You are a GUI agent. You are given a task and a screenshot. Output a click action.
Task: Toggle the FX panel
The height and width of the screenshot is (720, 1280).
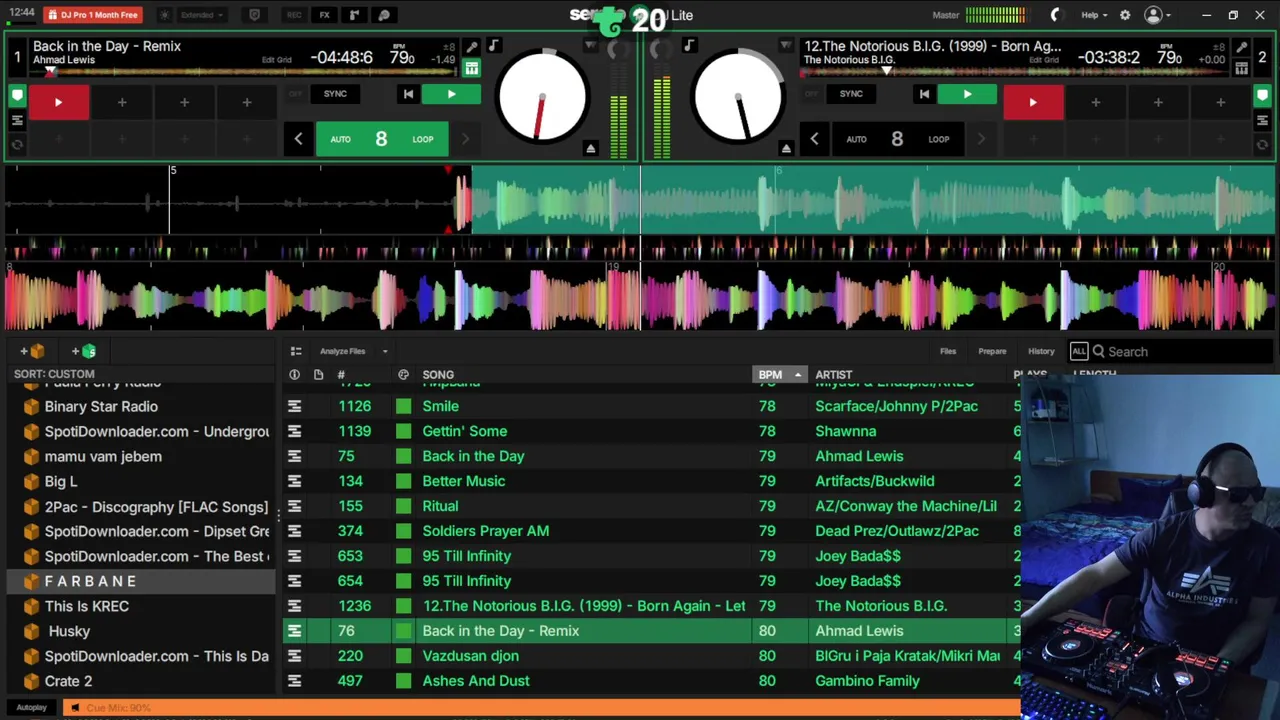coord(324,15)
